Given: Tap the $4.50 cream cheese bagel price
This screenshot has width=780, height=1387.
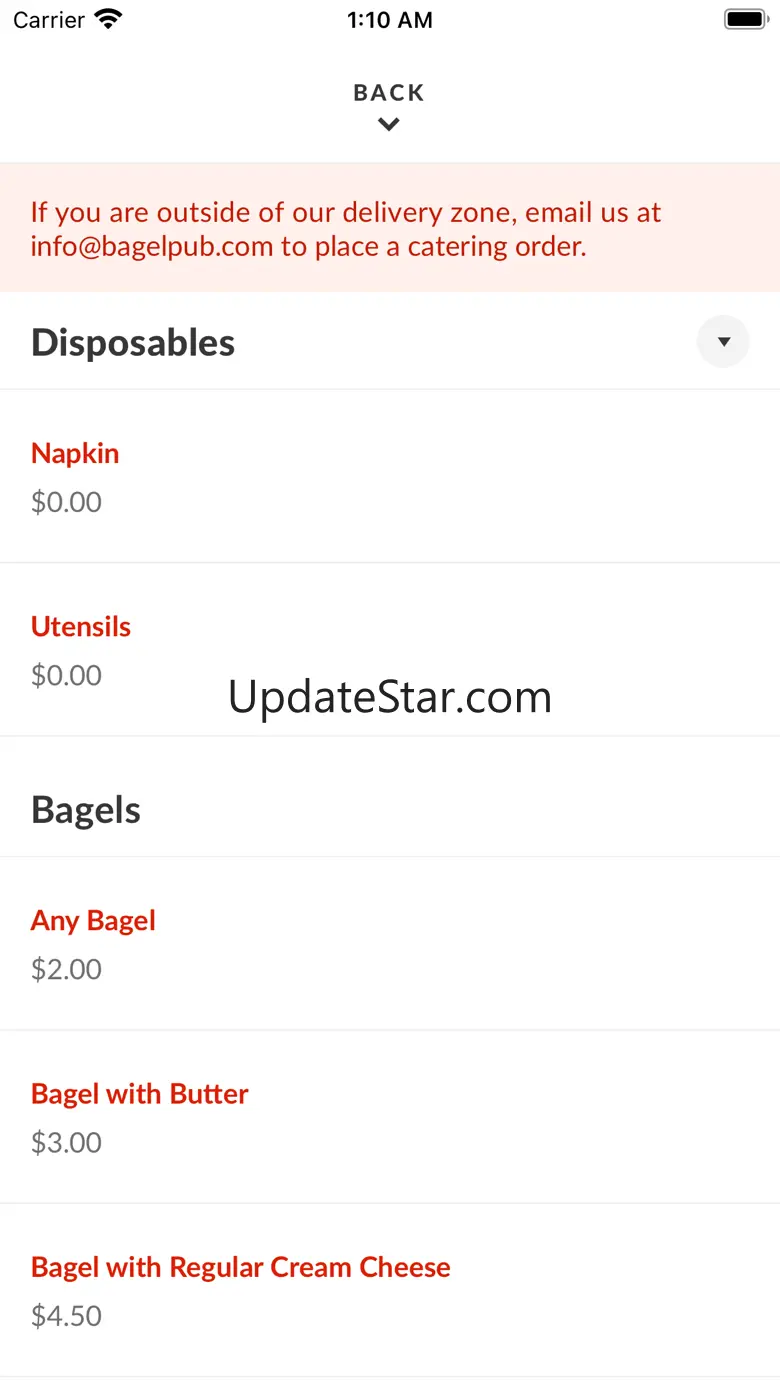Looking at the screenshot, I should coord(66,1316).
